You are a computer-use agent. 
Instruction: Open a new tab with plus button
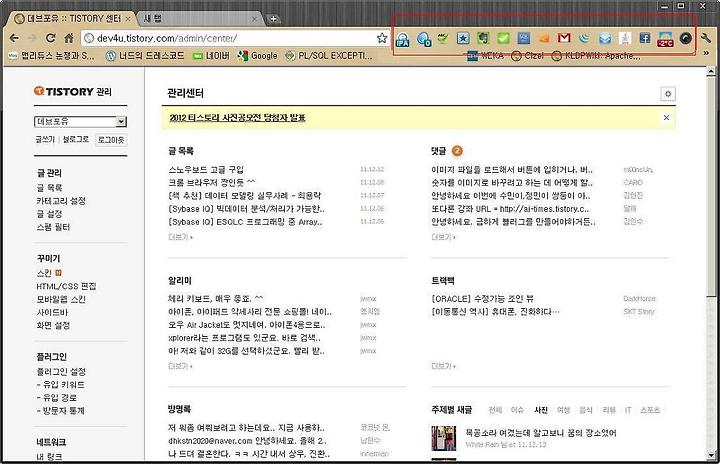273,19
